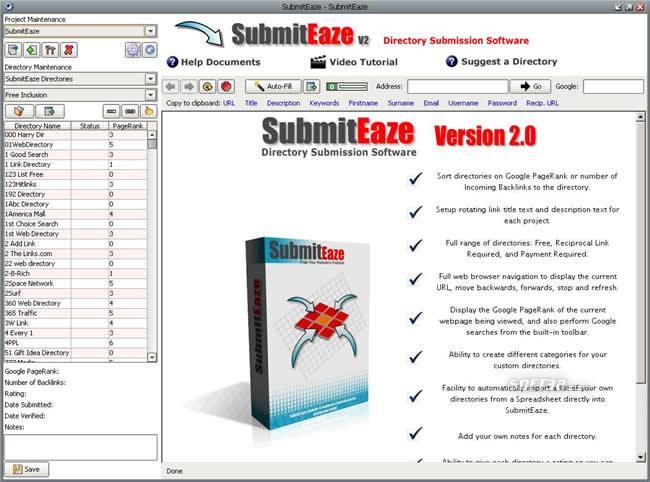Click the new project icon
Viewport: 650px width, 482px height.
(x=13, y=50)
